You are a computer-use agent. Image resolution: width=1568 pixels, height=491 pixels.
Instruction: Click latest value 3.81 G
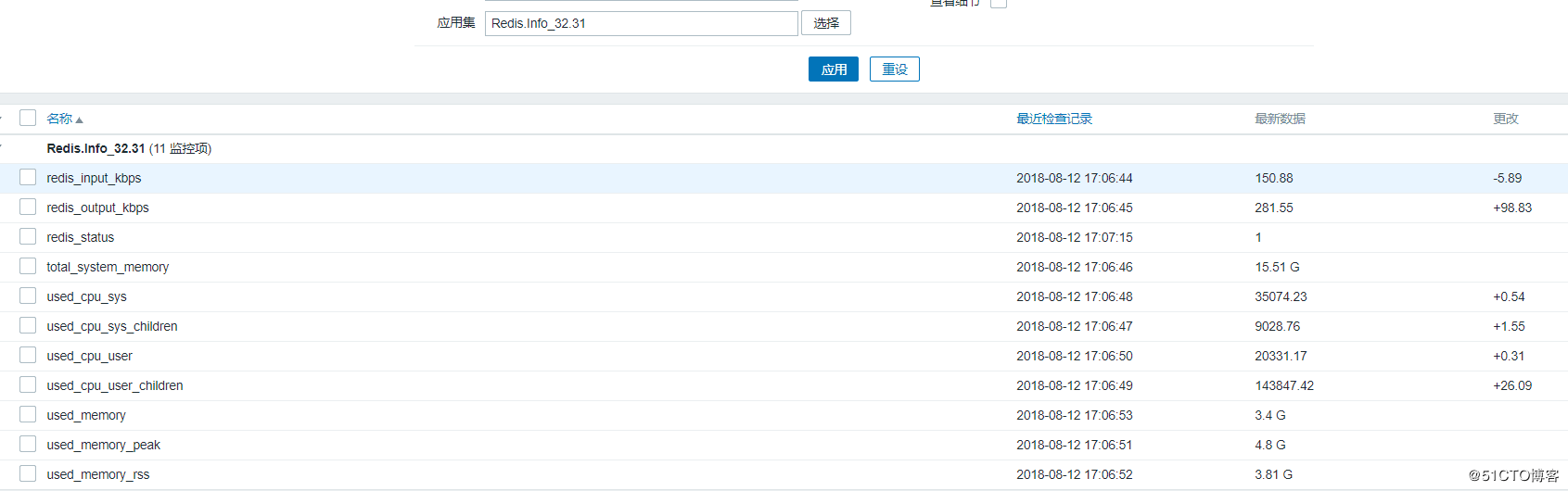(1273, 474)
